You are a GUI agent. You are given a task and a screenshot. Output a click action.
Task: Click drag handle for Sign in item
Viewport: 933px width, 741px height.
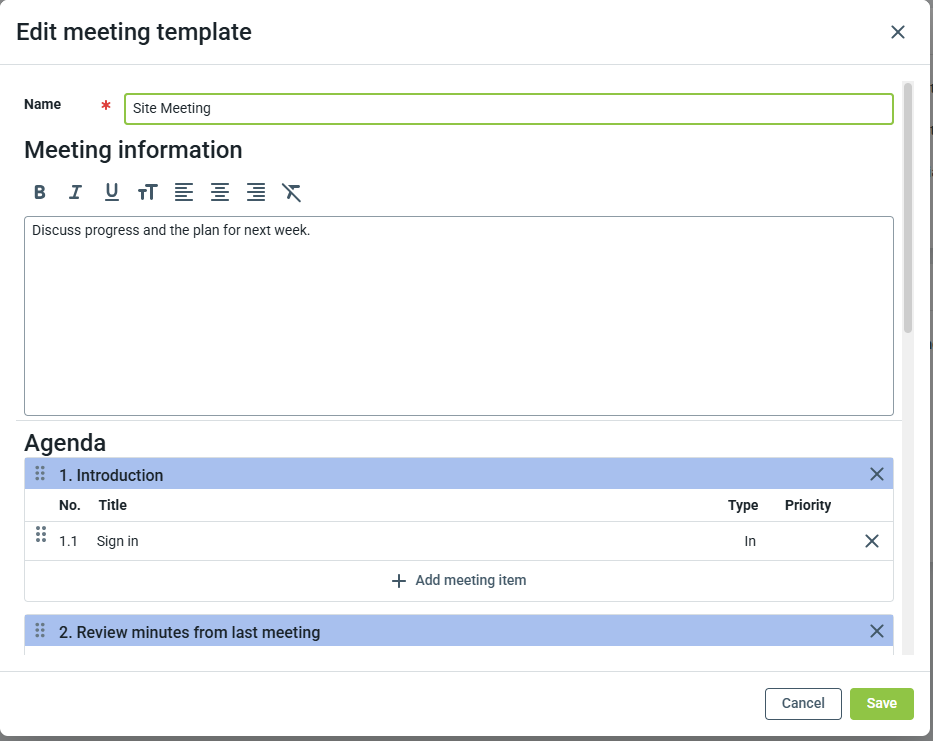pos(41,535)
